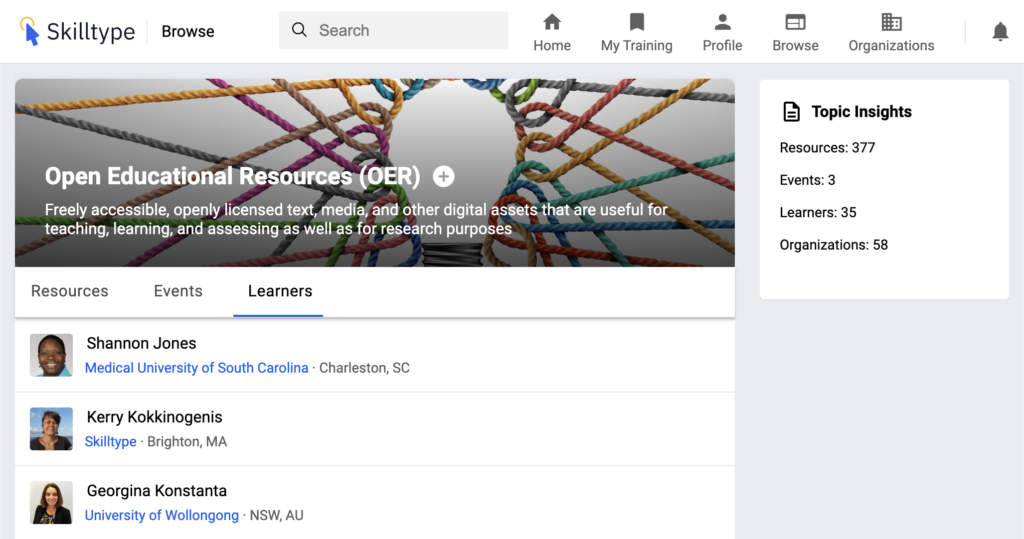The image size is (1024, 539).
Task: Click the search magnifier icon
Action: pyautogui.click(x=299, y=30)
